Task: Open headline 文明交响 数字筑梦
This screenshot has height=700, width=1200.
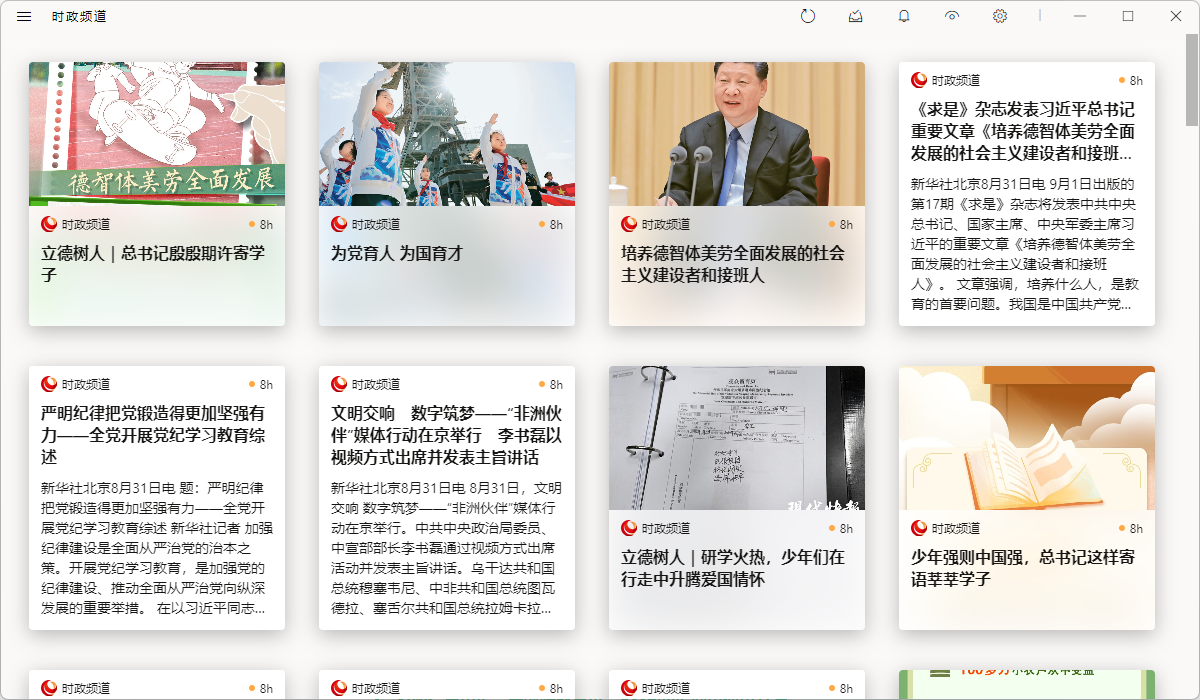Action: point(446,435)
